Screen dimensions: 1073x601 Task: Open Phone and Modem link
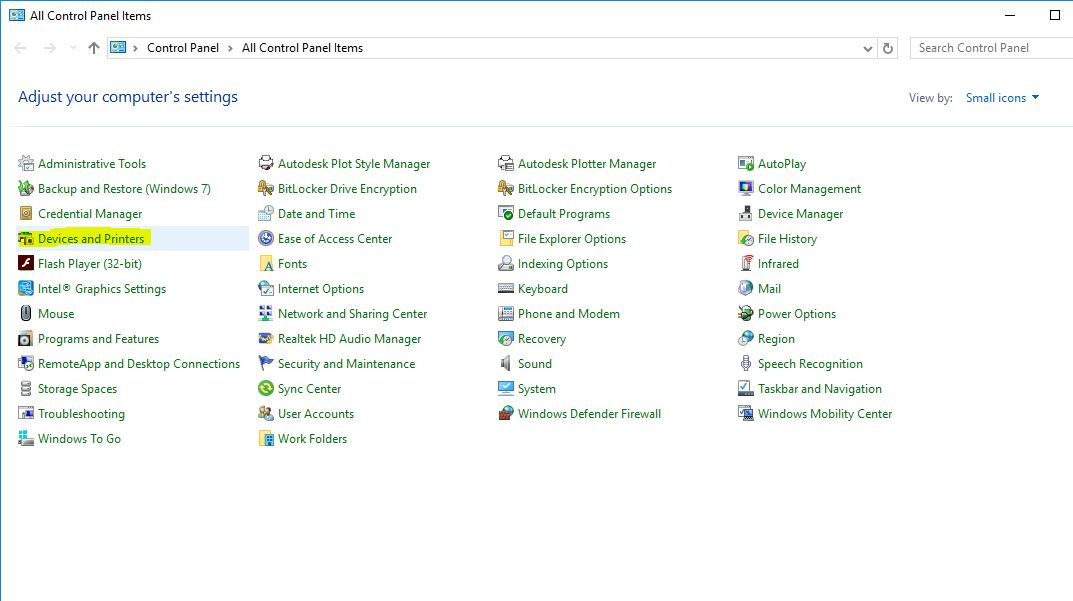pos(569,314)
